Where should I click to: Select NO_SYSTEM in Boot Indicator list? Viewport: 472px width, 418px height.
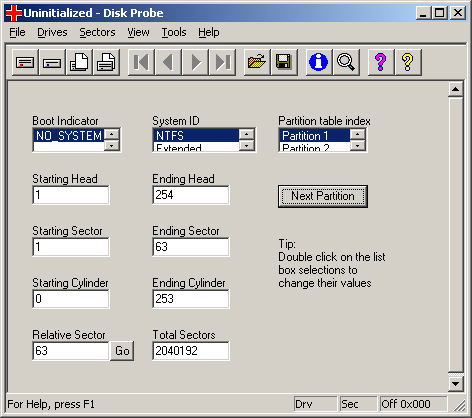69,136
